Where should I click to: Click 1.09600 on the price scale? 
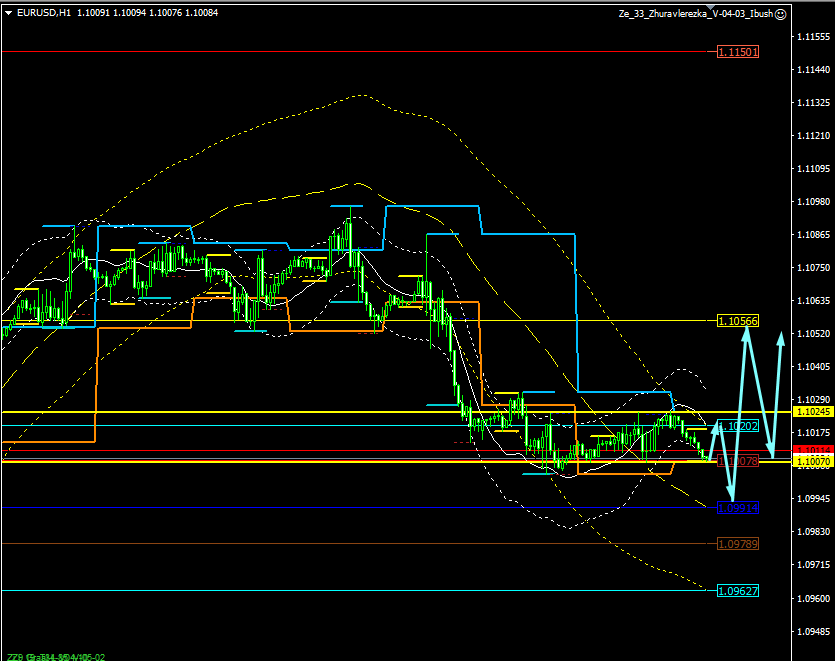(813, 599)
